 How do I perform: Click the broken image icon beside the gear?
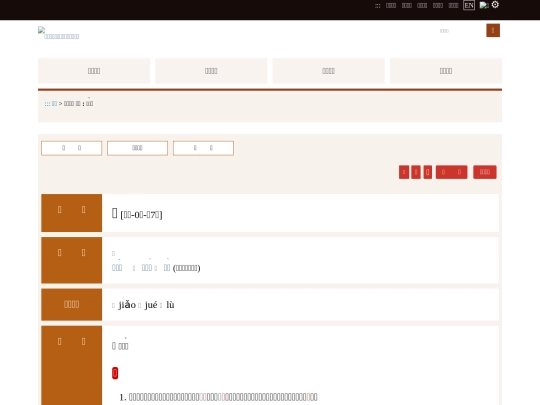[x=484, y=5]
